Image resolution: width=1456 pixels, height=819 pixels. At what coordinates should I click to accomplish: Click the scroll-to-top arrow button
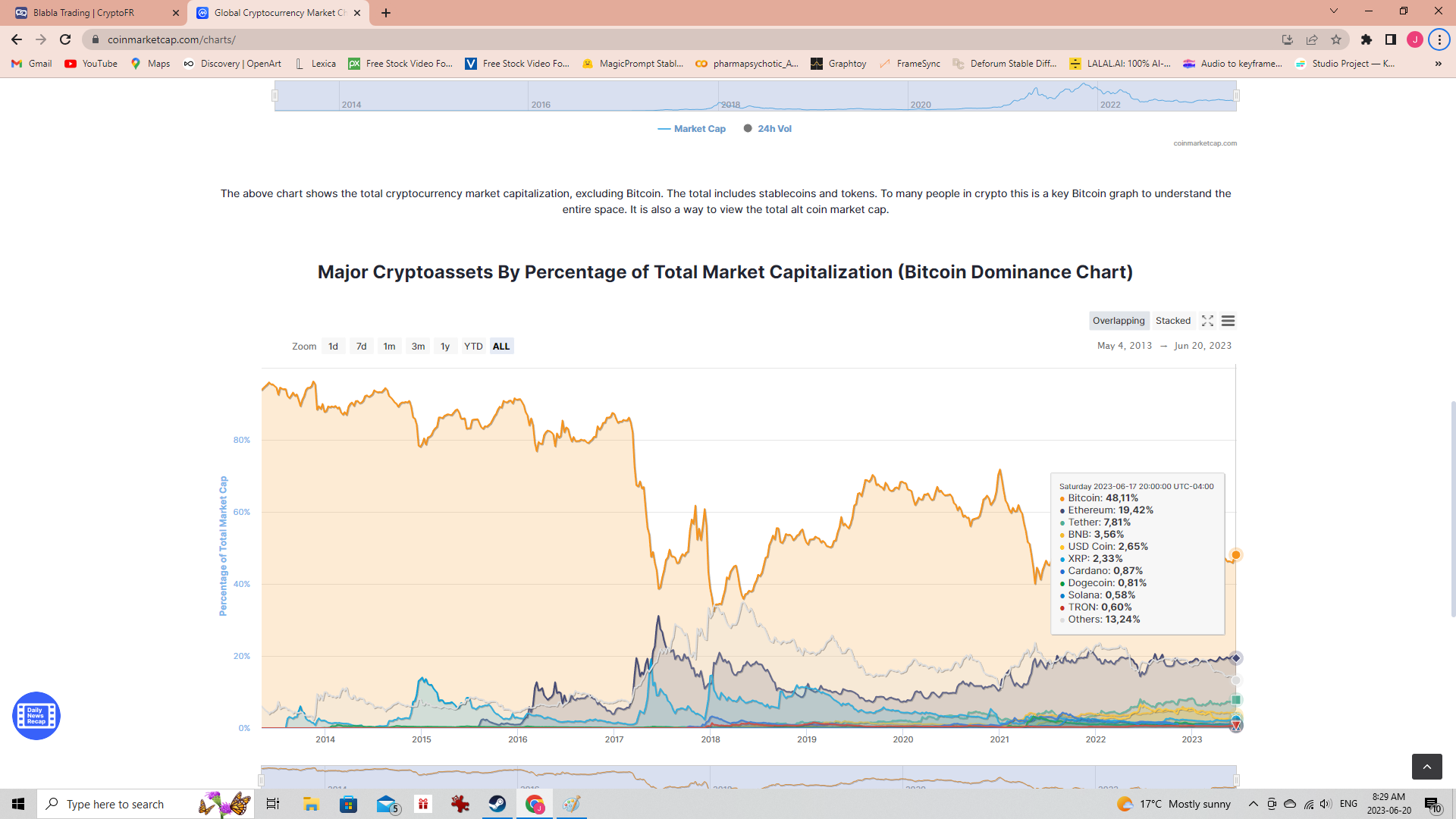[1426, 767]
